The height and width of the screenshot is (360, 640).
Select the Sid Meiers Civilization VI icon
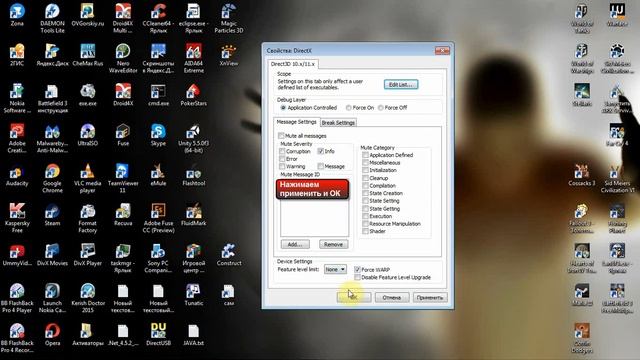[x=617, y=178]
